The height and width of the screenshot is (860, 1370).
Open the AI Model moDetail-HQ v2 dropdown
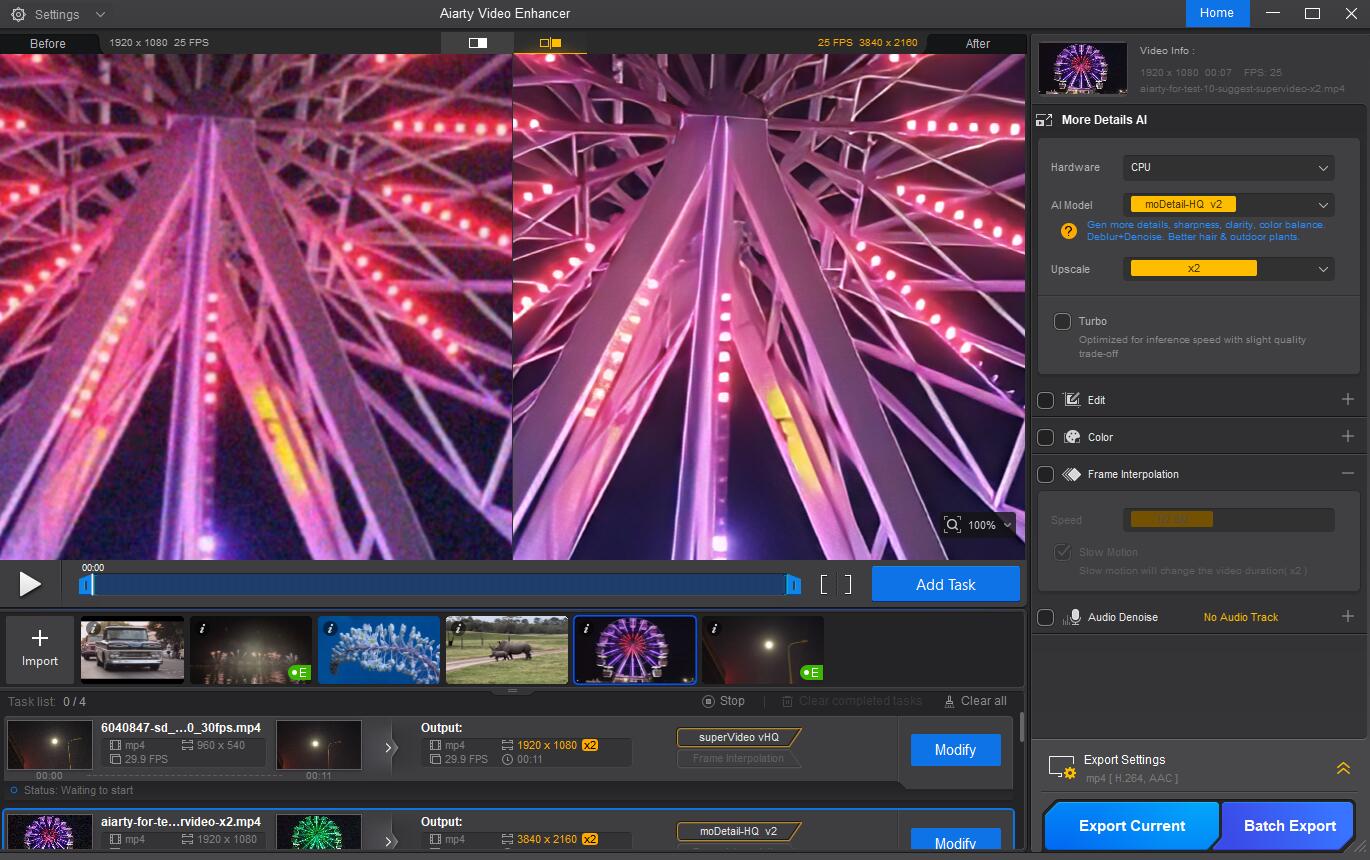(1228, 205)
